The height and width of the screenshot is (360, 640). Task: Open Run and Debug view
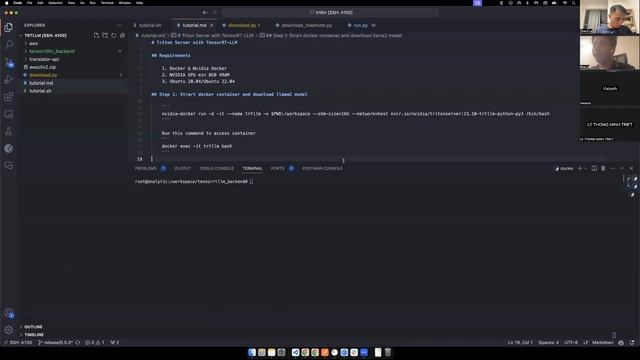[x=9, y=79]
